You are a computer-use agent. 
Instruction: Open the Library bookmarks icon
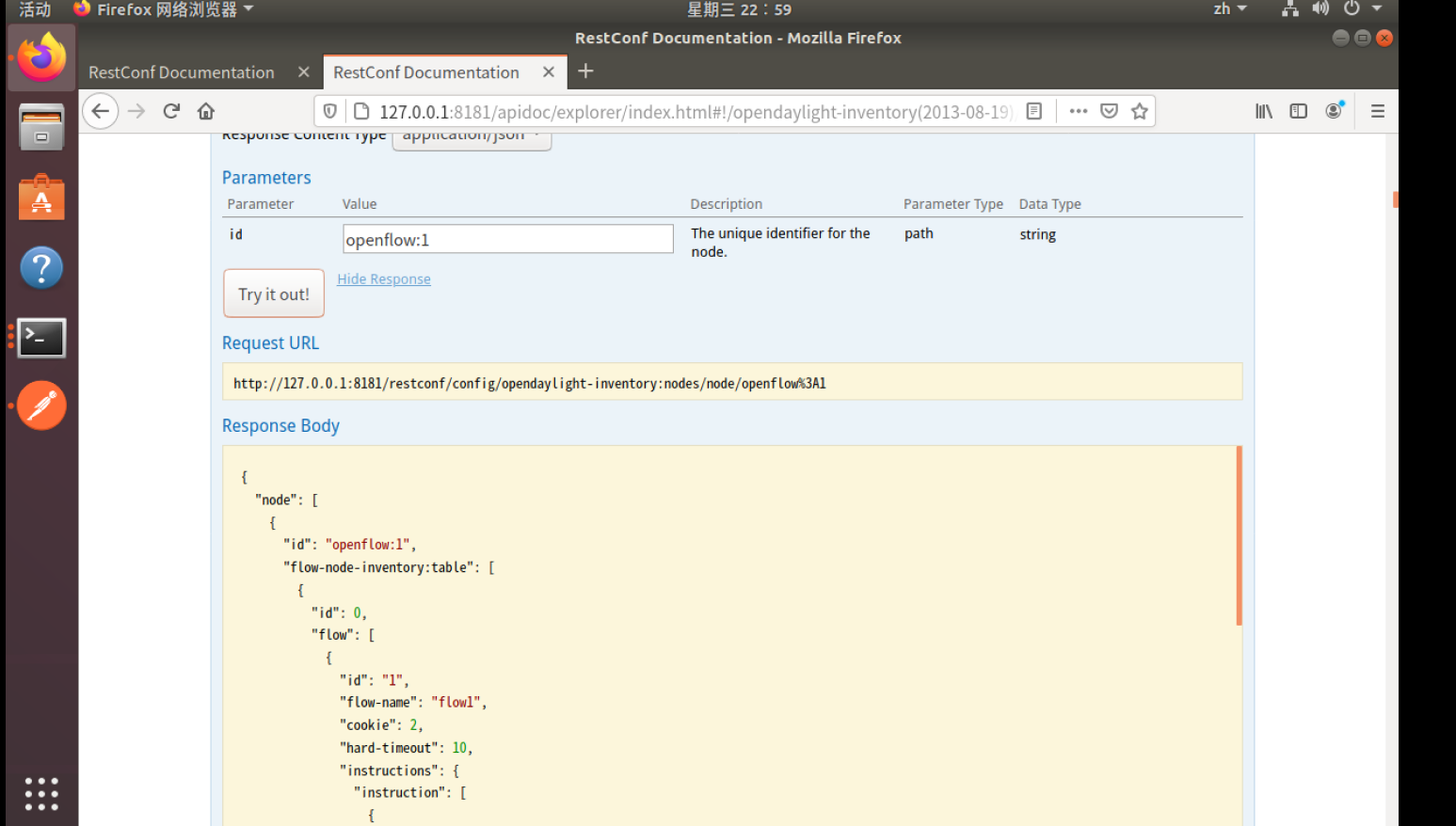(1264, 111)
